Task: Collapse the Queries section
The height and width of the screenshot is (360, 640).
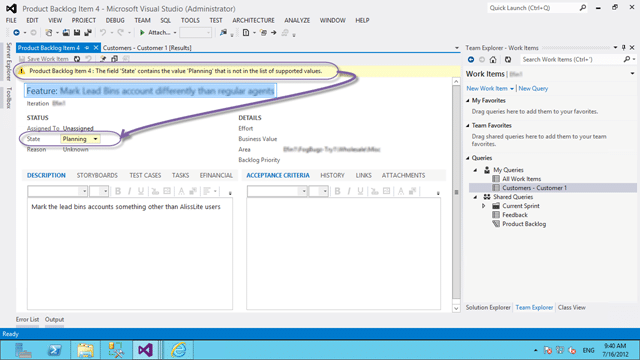Action: (x=468, y=158)
